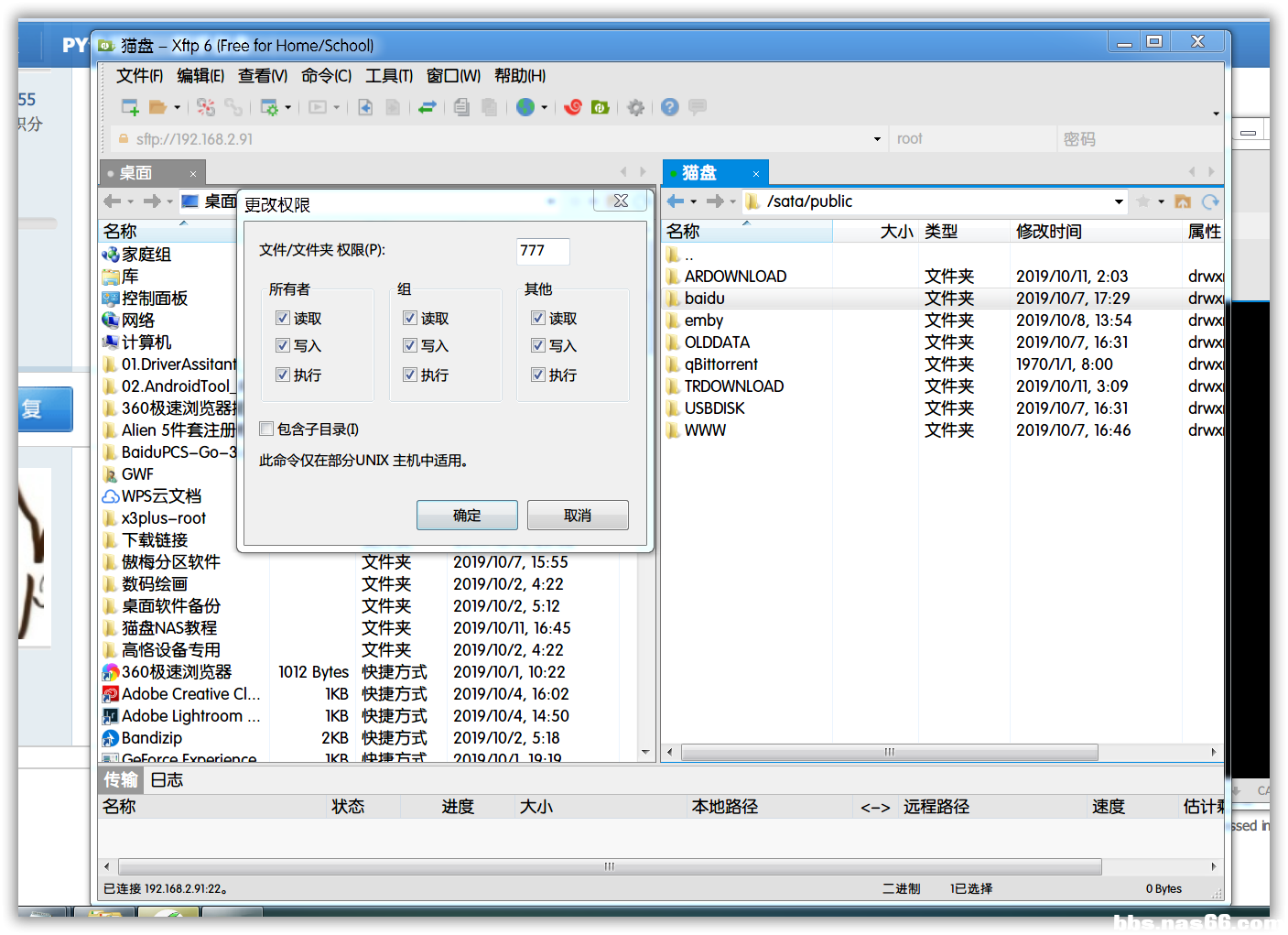1288x935 pixels.
Task: Switch to the 日志 log tab
Action: coord(167,780)
